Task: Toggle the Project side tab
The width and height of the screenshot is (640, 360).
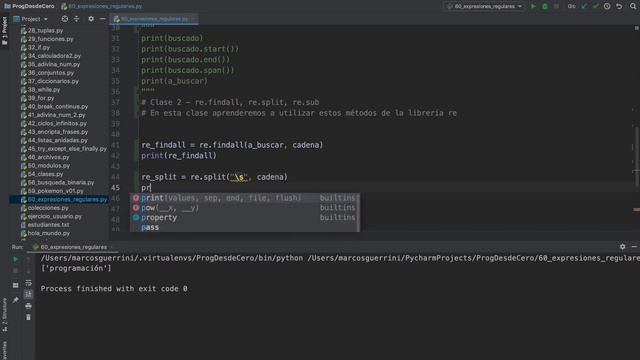Action: pyautogui.click(x=4, y=32)
